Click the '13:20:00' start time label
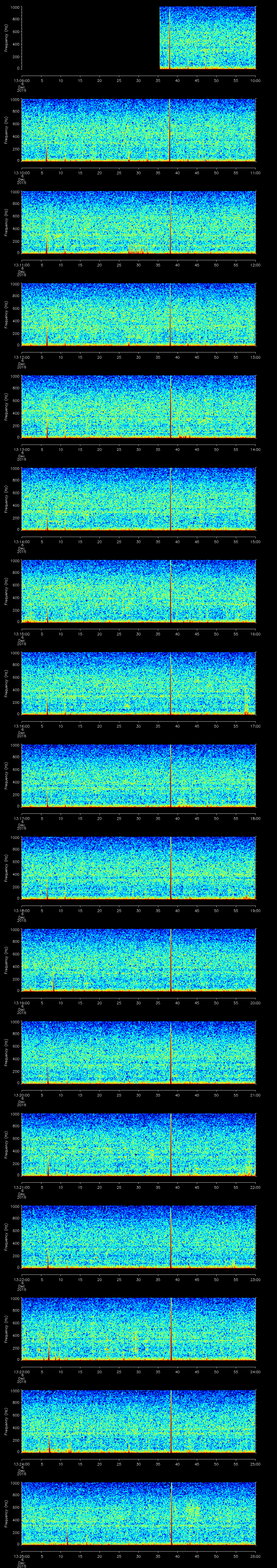This screenshot has width=277, height=1568. (x=21, y=1095)
